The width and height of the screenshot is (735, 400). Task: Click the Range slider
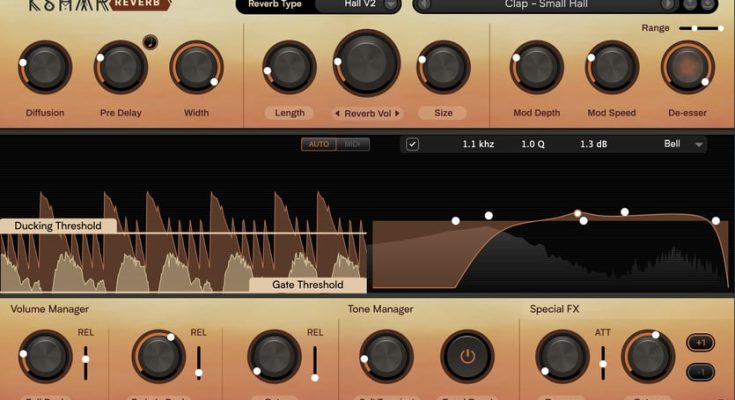(700, 28)
